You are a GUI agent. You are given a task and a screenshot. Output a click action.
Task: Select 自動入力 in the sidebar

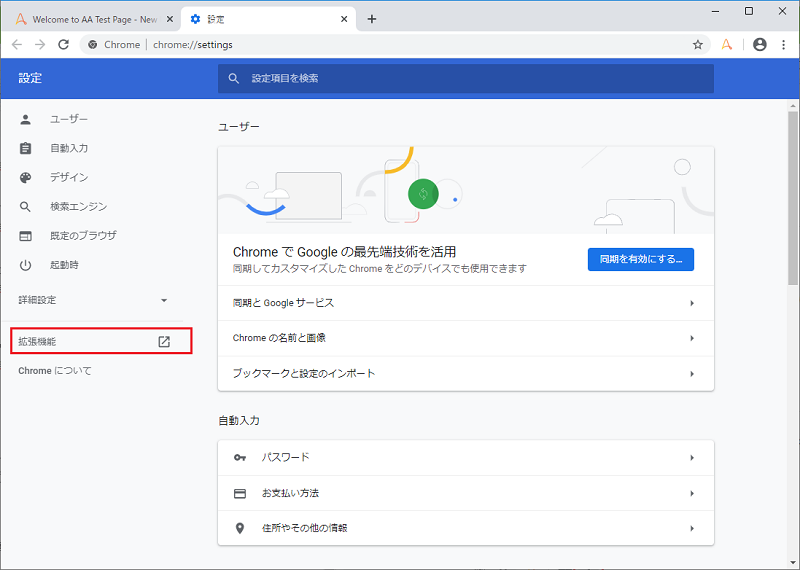(x=68, y=148)
